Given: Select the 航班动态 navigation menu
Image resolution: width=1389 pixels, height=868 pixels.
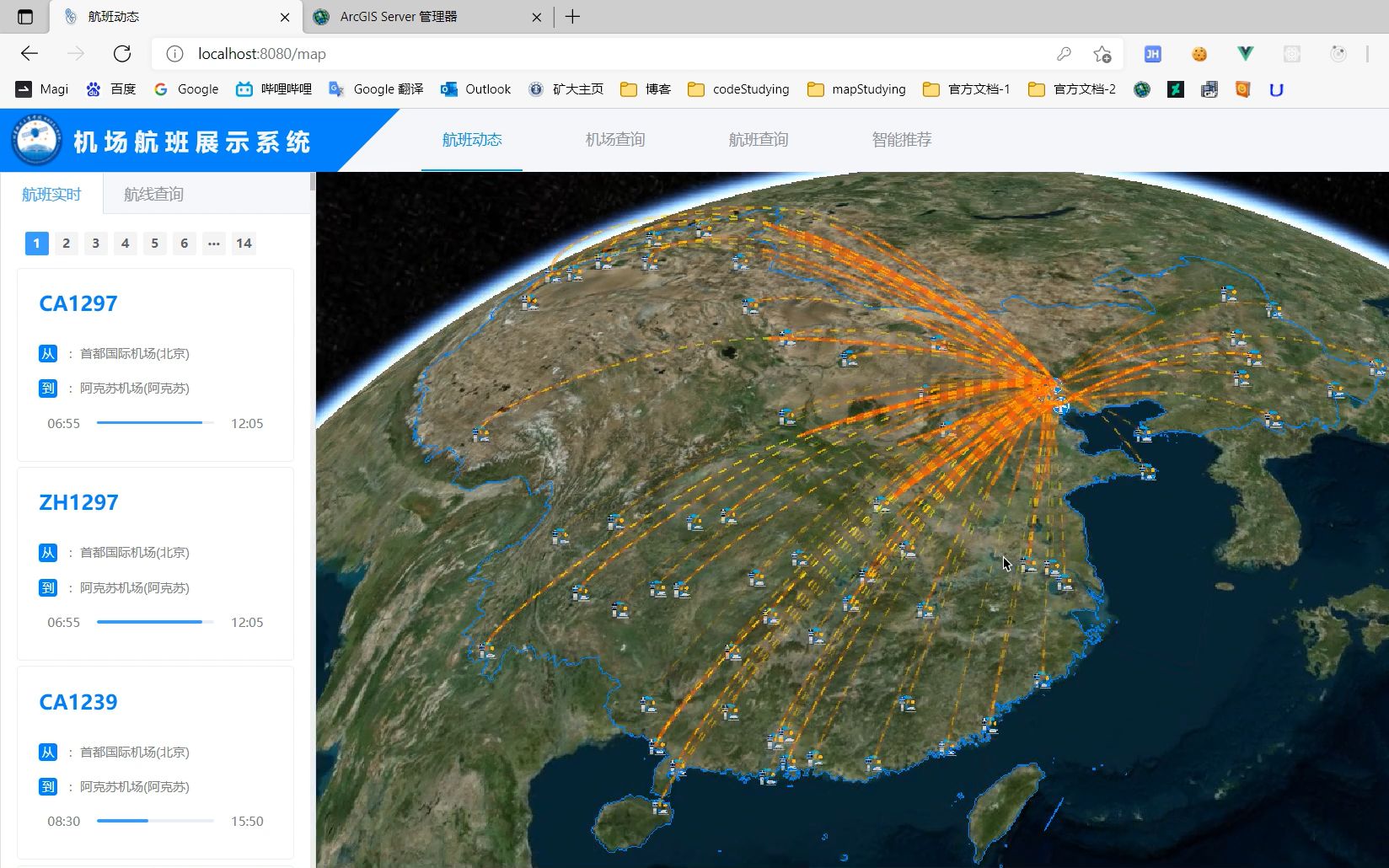Looking at the screenshot, I should [472, 140].
